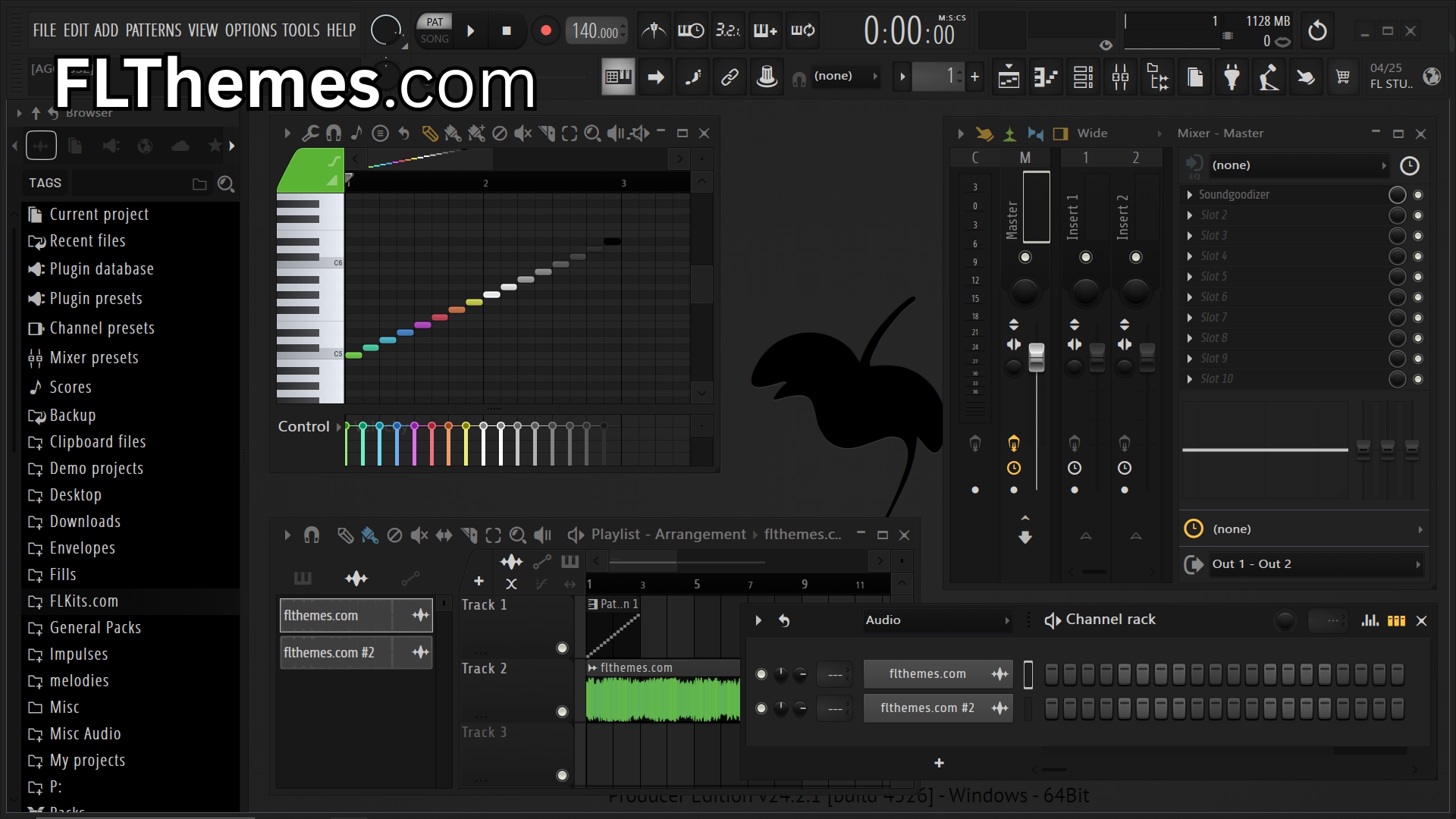Click the link/chain icon in toolbar
The height and width of the screenshot is (819, 1456).
click(730, 77)
